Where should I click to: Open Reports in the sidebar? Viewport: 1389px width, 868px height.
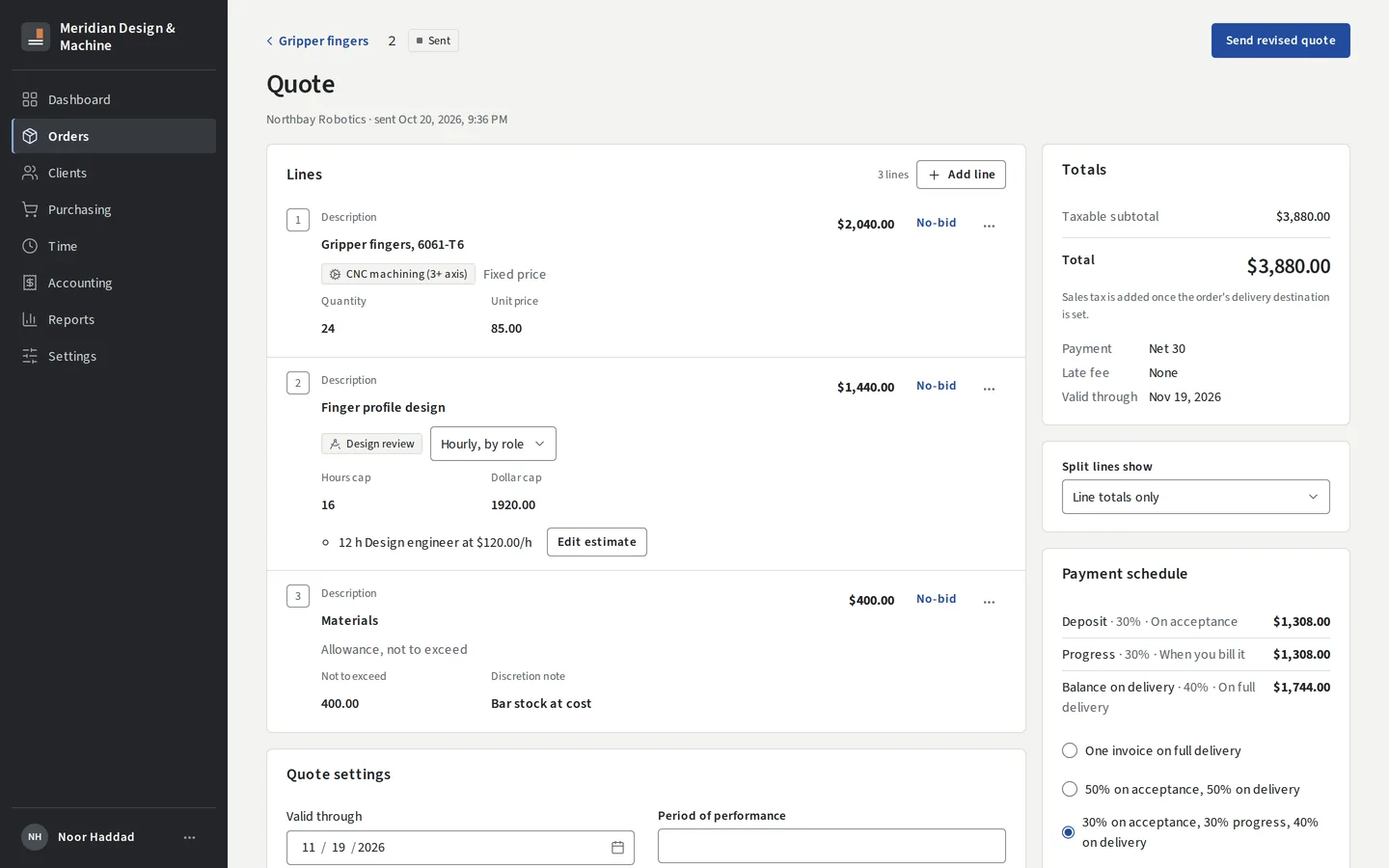point(114,319)
